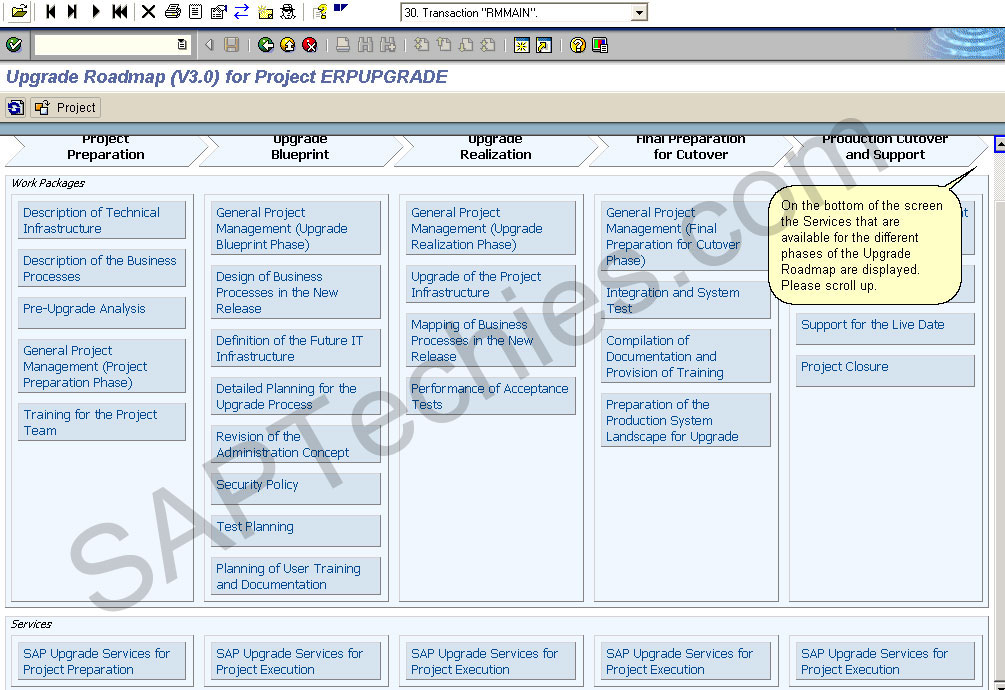
Task: Click the printer icon in the top player toolbar
Action: (172, 11)
